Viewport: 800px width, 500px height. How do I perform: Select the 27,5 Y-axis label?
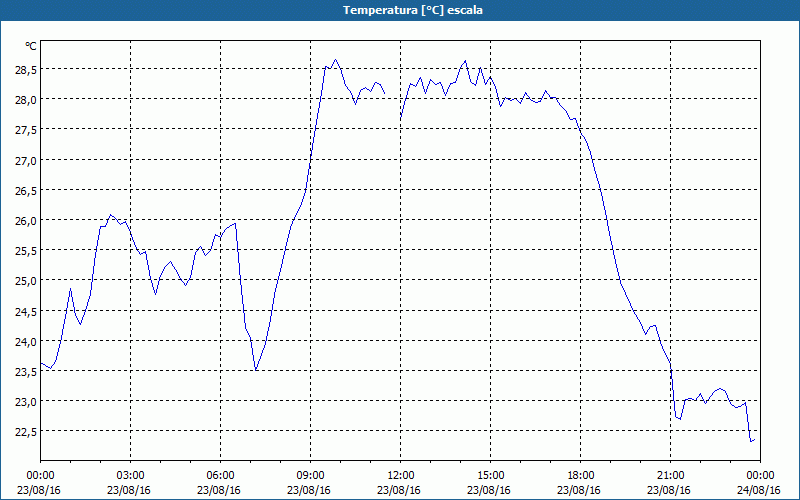pos(26,131)
